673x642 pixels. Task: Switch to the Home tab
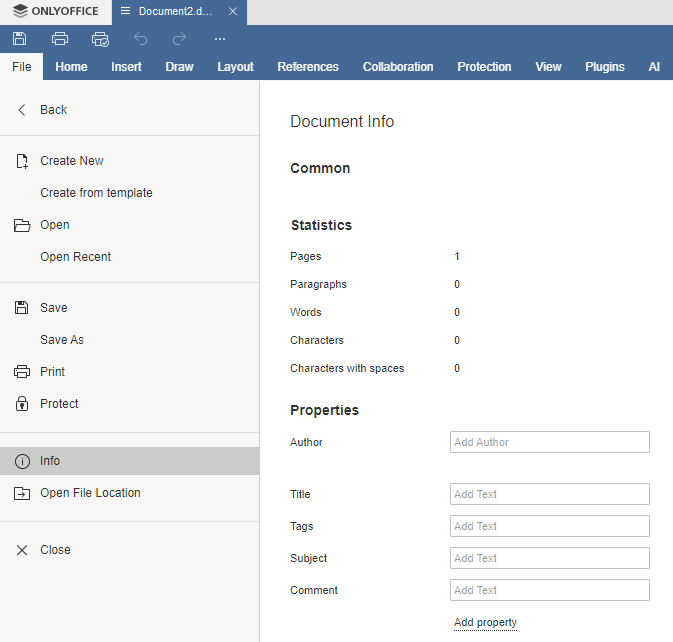pyautogui.click(x=71, y=67)
